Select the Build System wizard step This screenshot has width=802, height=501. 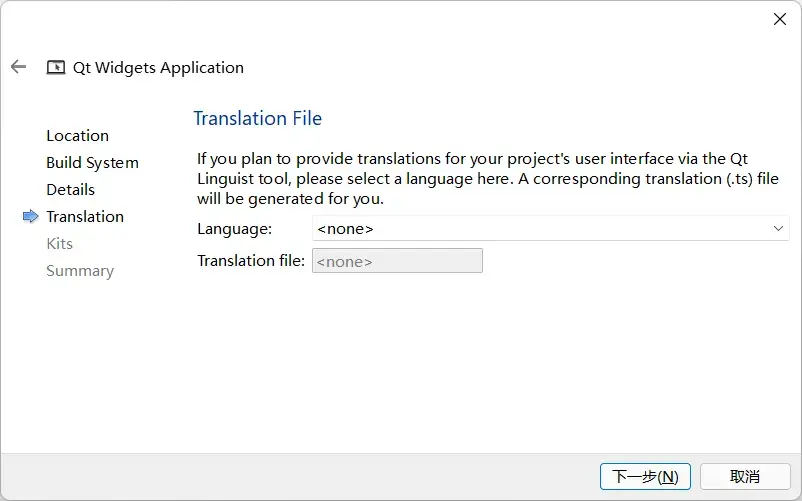93,163
